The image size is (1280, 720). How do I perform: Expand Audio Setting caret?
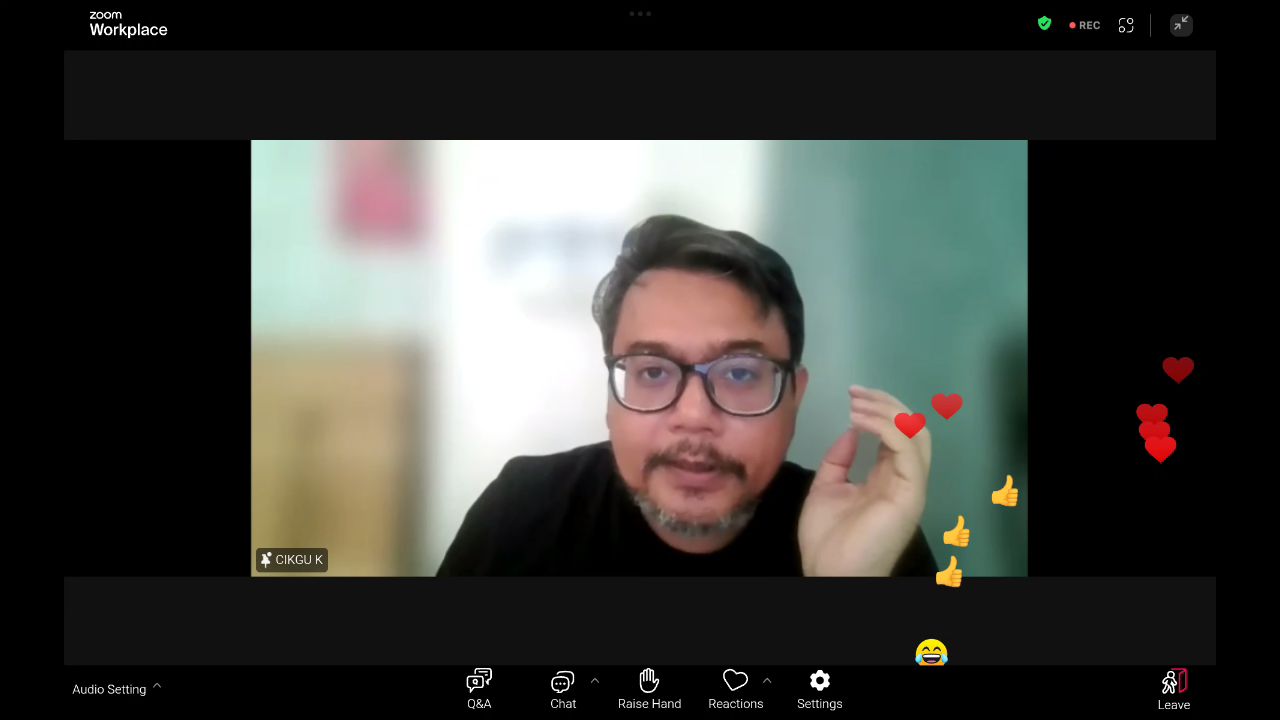coord(157,687)
